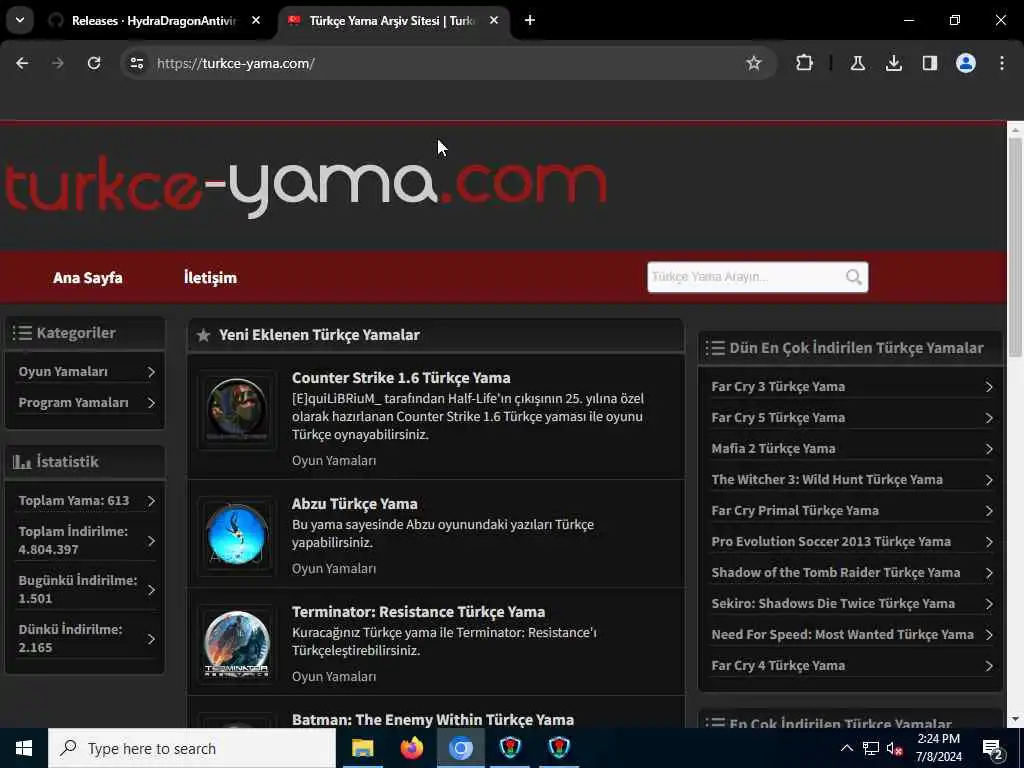View site information icon in address bar
The image size is (1024, 768).
point(136,63)
